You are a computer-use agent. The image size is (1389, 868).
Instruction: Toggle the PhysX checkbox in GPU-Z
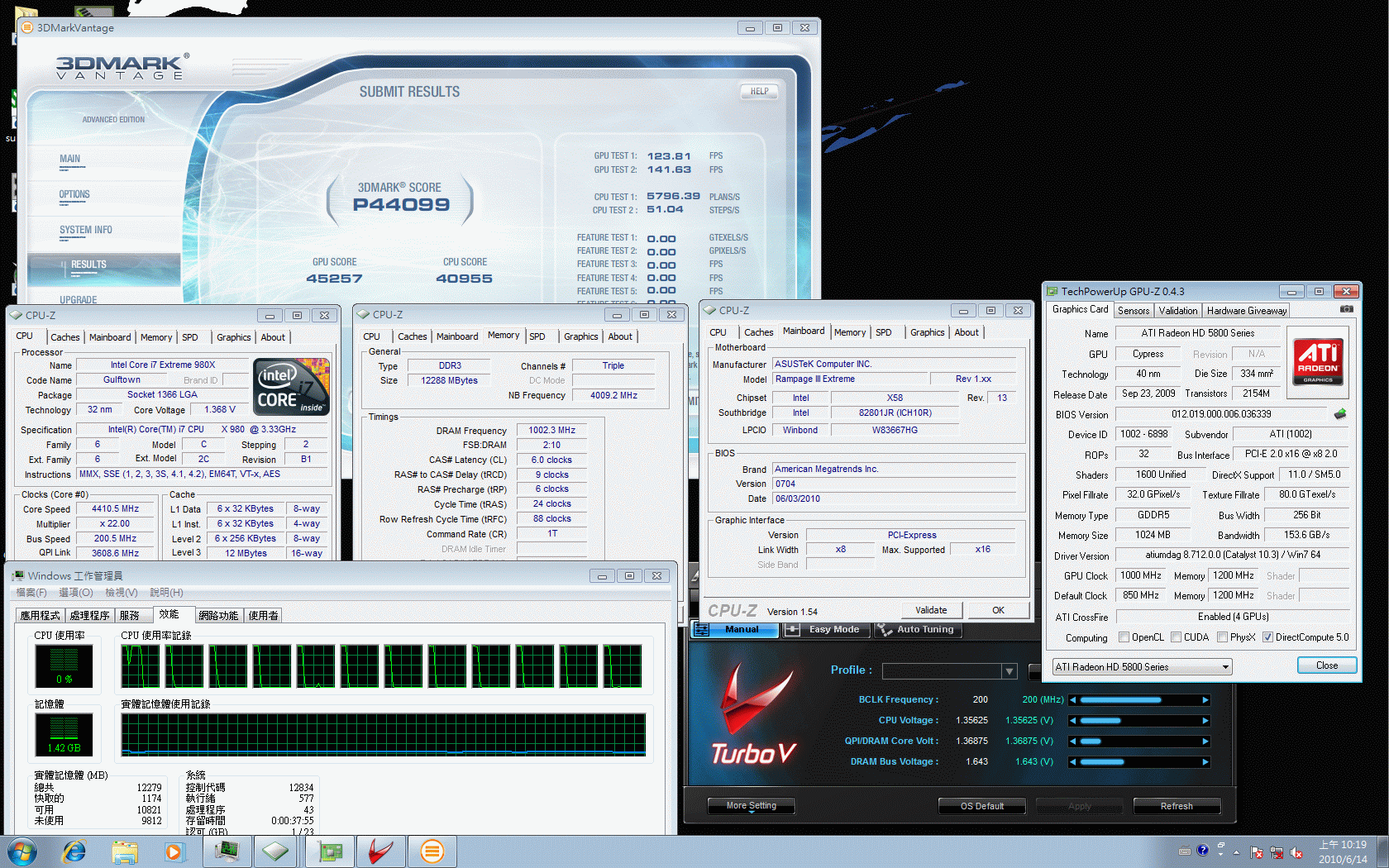pos(1222,637)
